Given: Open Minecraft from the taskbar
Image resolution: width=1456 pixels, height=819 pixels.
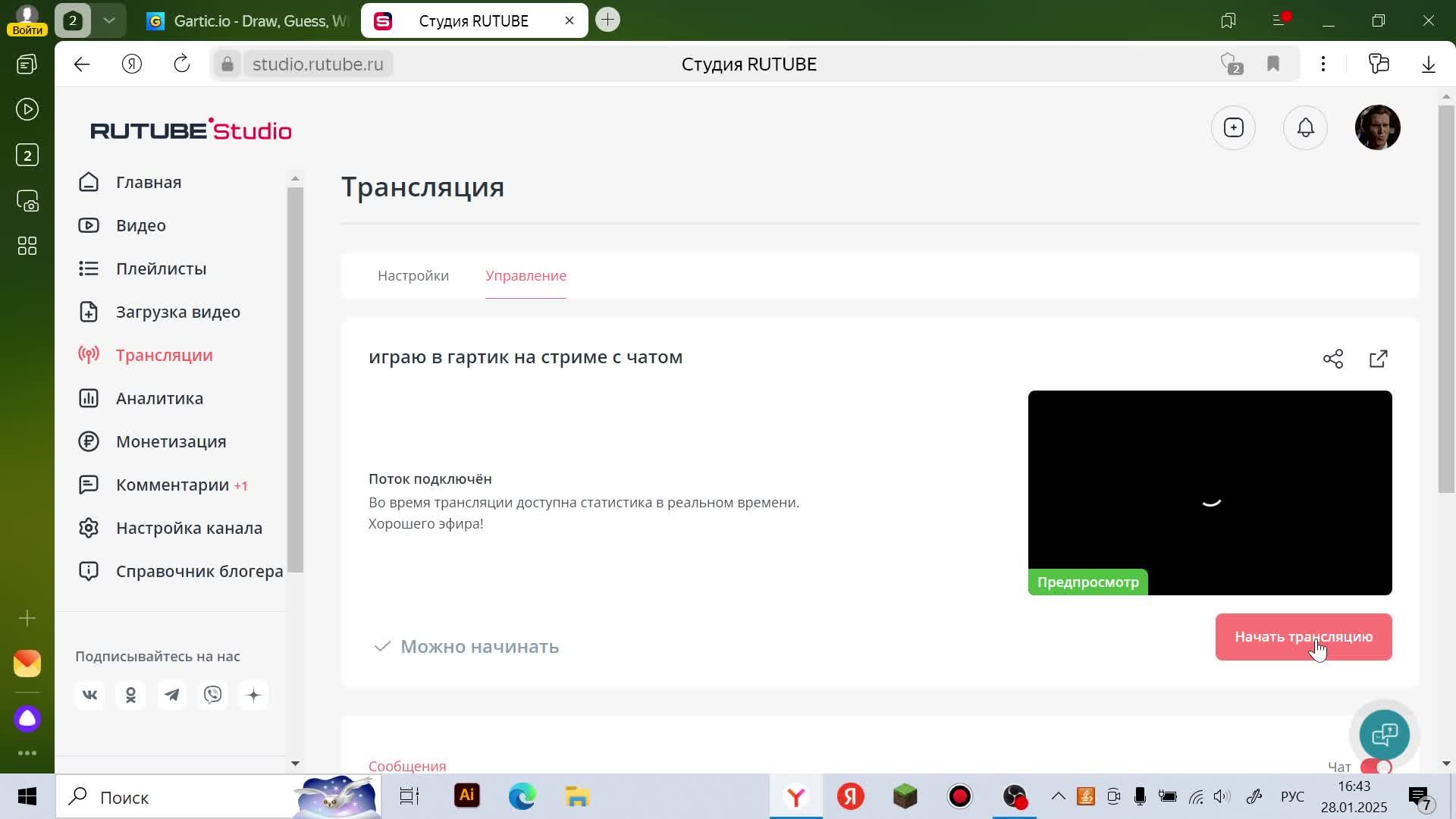Looking at the screenshot, I should 905,796.
